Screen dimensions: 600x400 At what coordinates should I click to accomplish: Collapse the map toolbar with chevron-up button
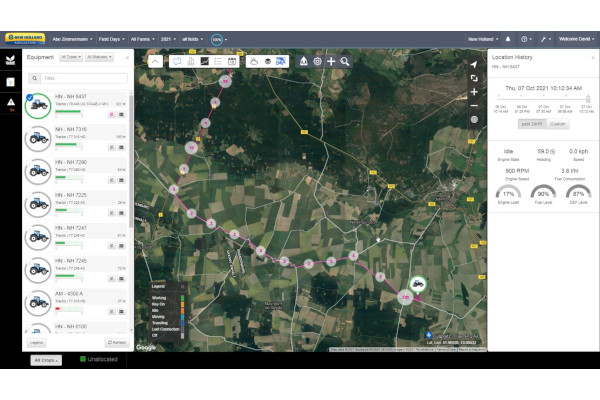[155, 61]
